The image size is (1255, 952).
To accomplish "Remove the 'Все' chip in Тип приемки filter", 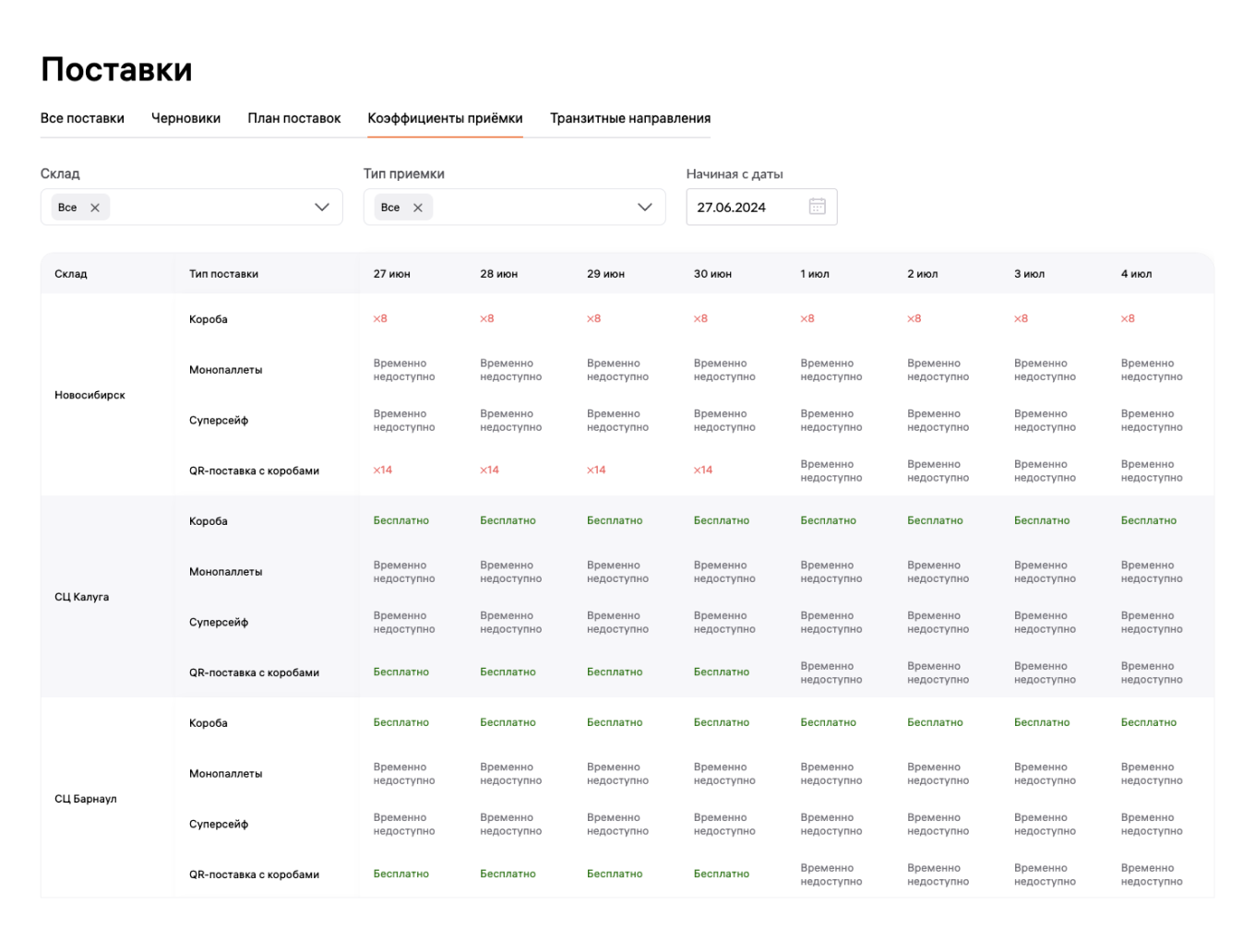I will pos(418,208).
